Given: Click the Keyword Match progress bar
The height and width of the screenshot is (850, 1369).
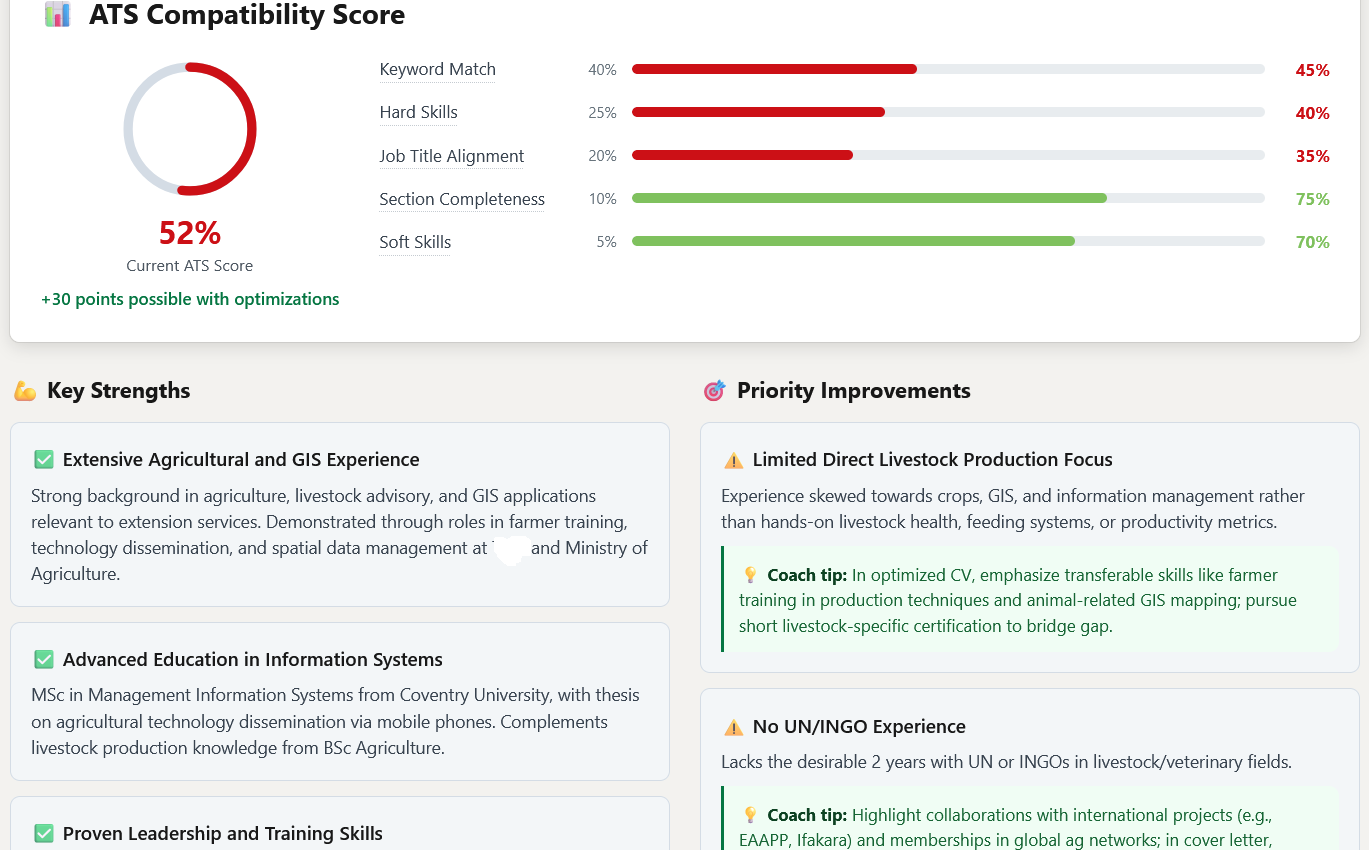Looking at the screenshot, I should pyautogui.click(x=948, y=69).
